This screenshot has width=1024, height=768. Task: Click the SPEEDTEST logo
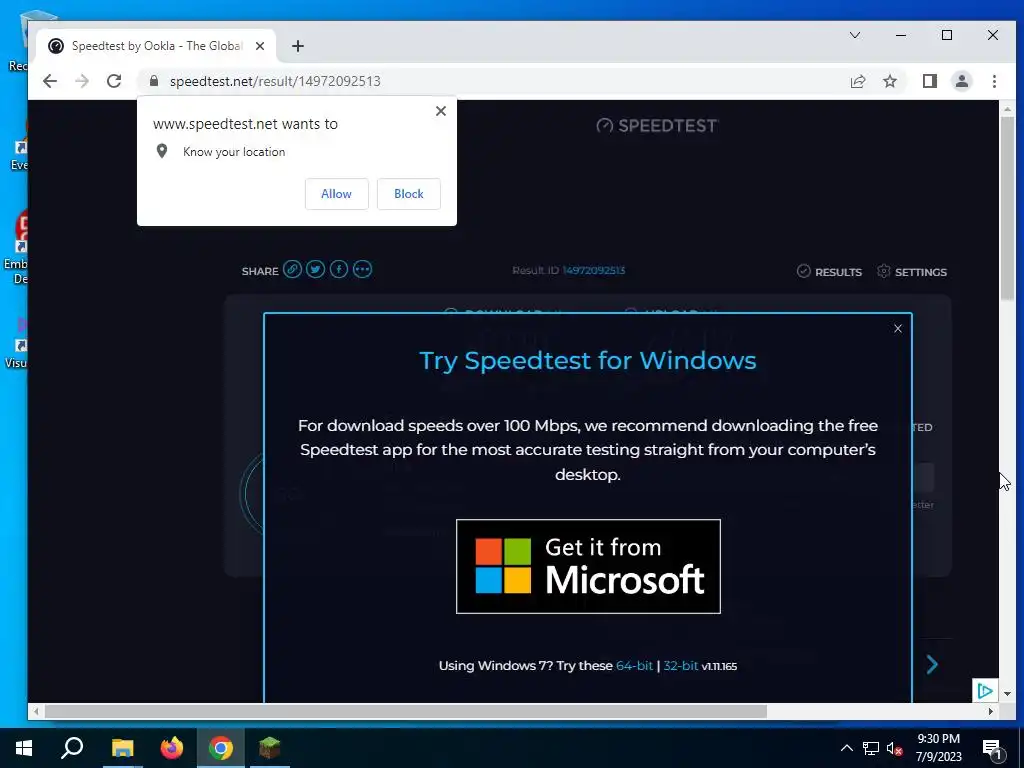tap(657, 125)
